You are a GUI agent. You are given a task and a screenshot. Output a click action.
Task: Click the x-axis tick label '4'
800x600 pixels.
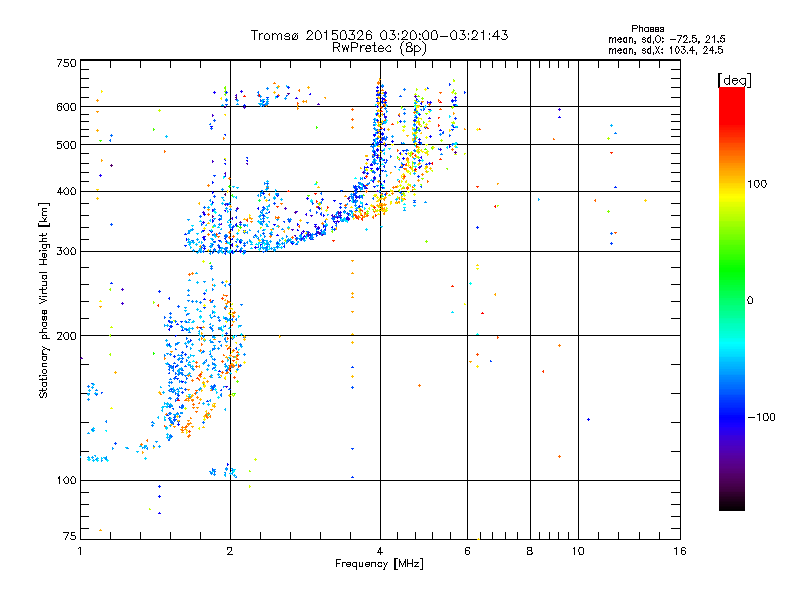pos(380,551)
